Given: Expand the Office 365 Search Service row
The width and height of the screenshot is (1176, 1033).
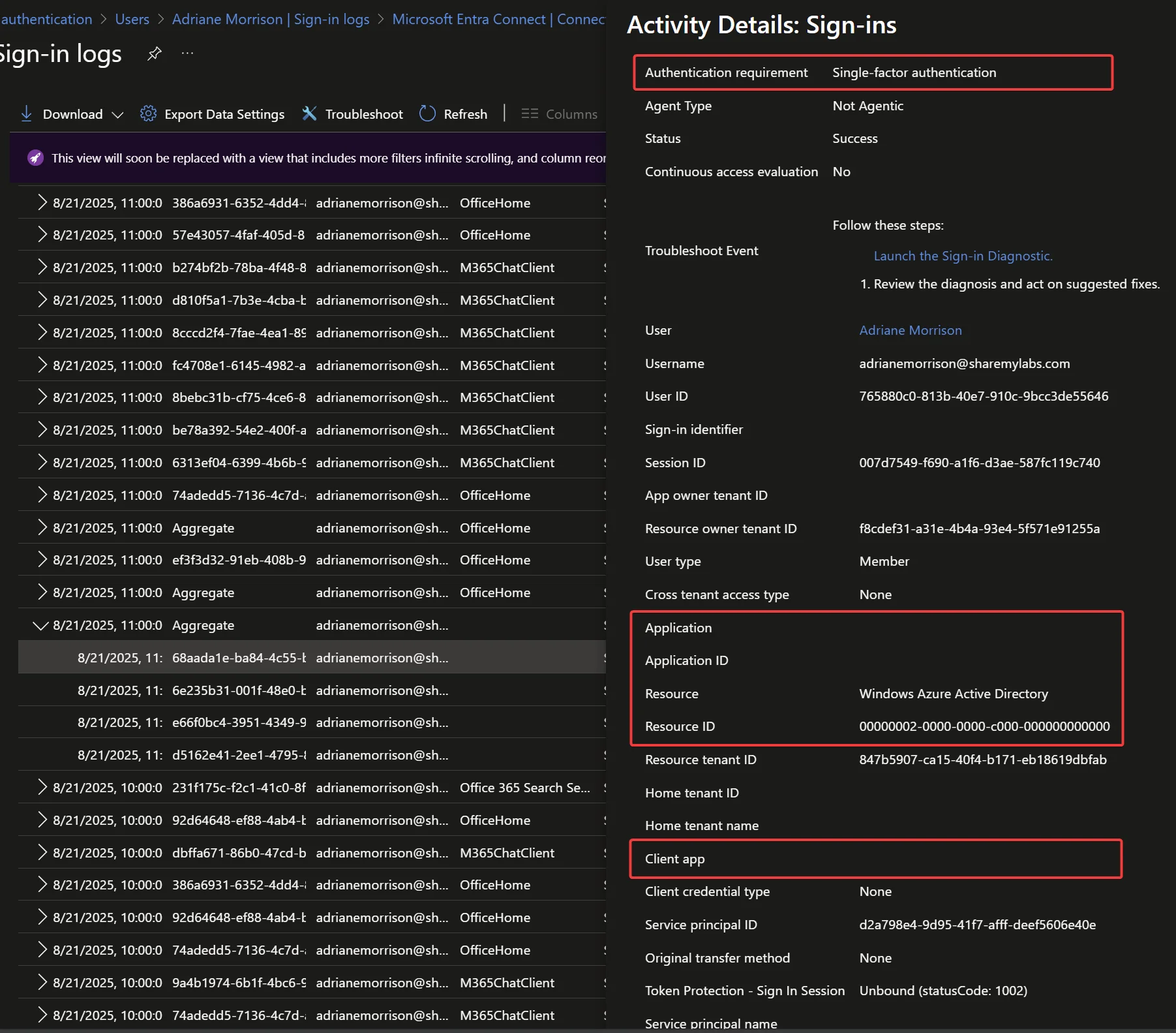Looking at the screenshot, I should [42, 788].
